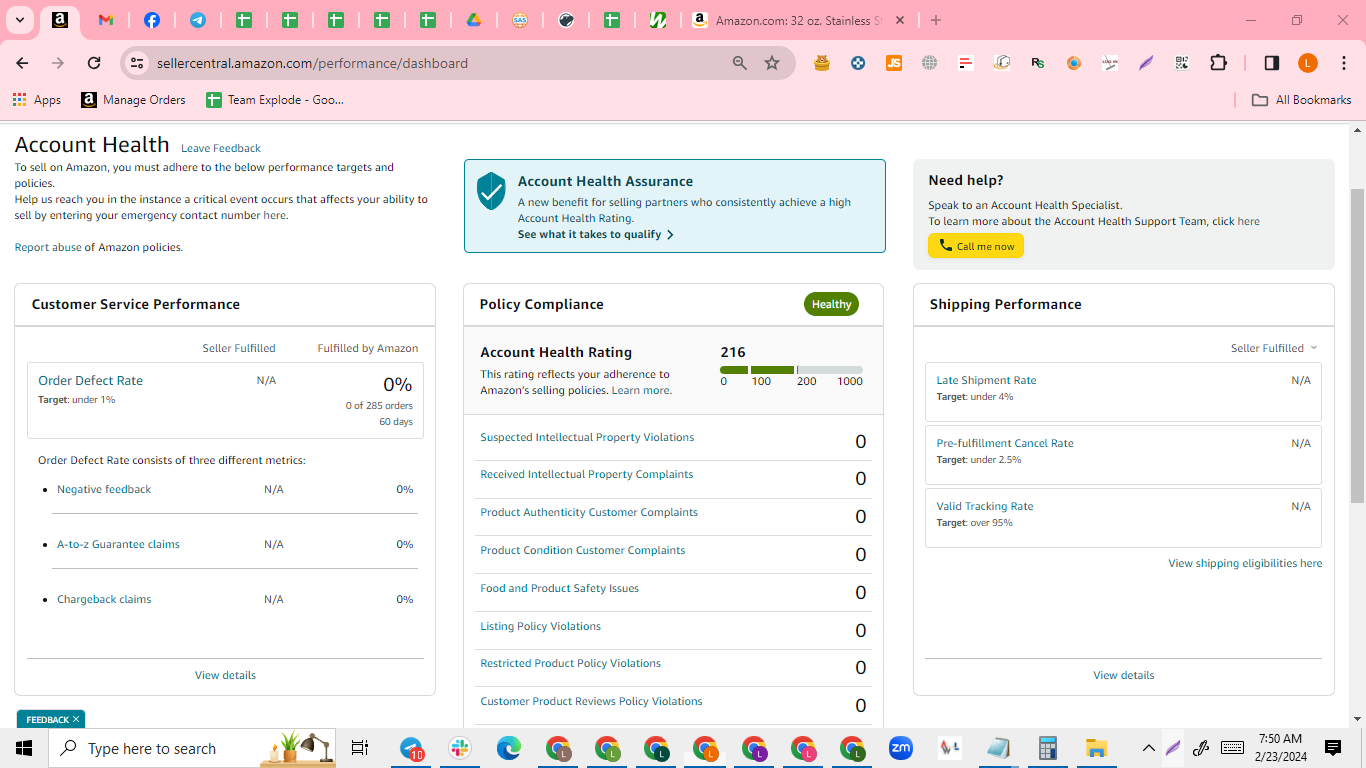The image size is (1366, 768).
Task: Click See what it takes to qualify
Action: [596, 234]
